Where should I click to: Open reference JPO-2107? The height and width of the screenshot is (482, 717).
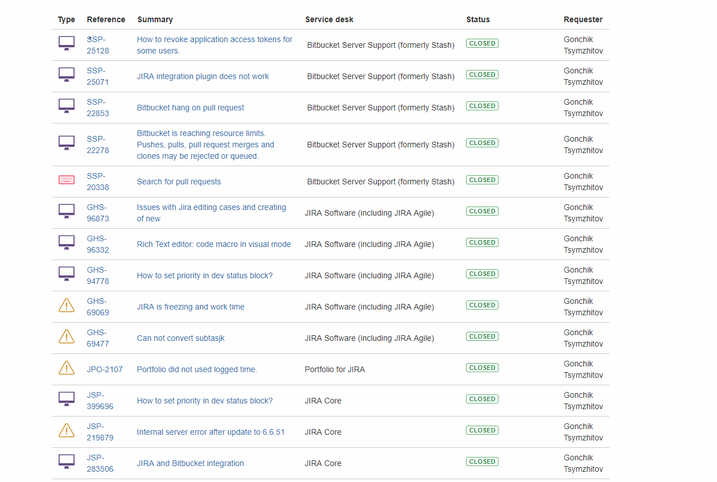pyautogui.click(x=105, y=369)
